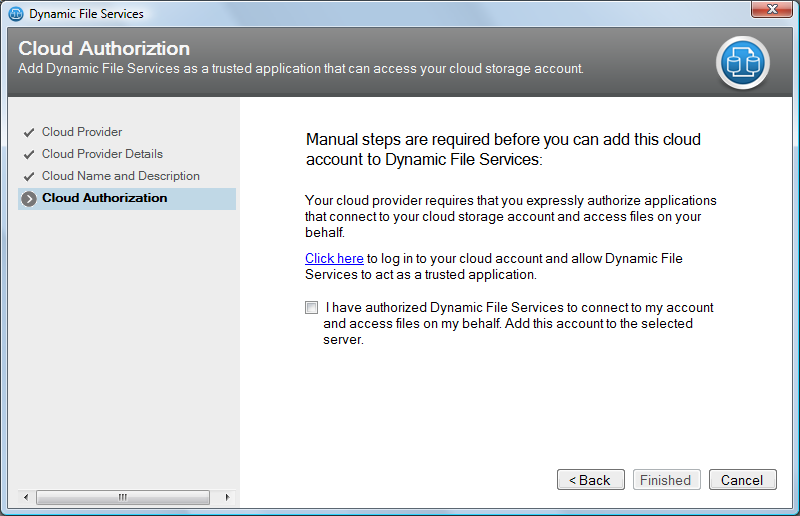The height and width of the screenshot is (516, 800).
Task: Click the arrow icon beside Cloud Authorization
Action: tap(30, 198)
